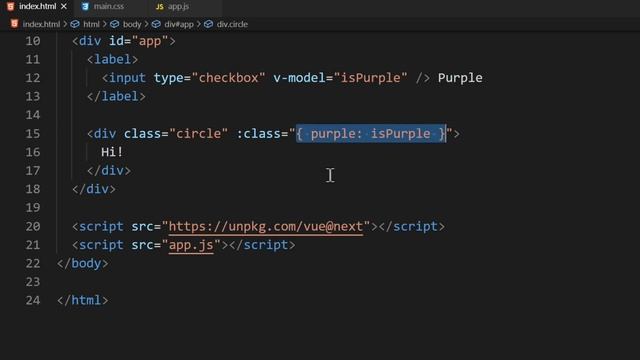
Task: Open the app.js tab
Action: [178, 7]
